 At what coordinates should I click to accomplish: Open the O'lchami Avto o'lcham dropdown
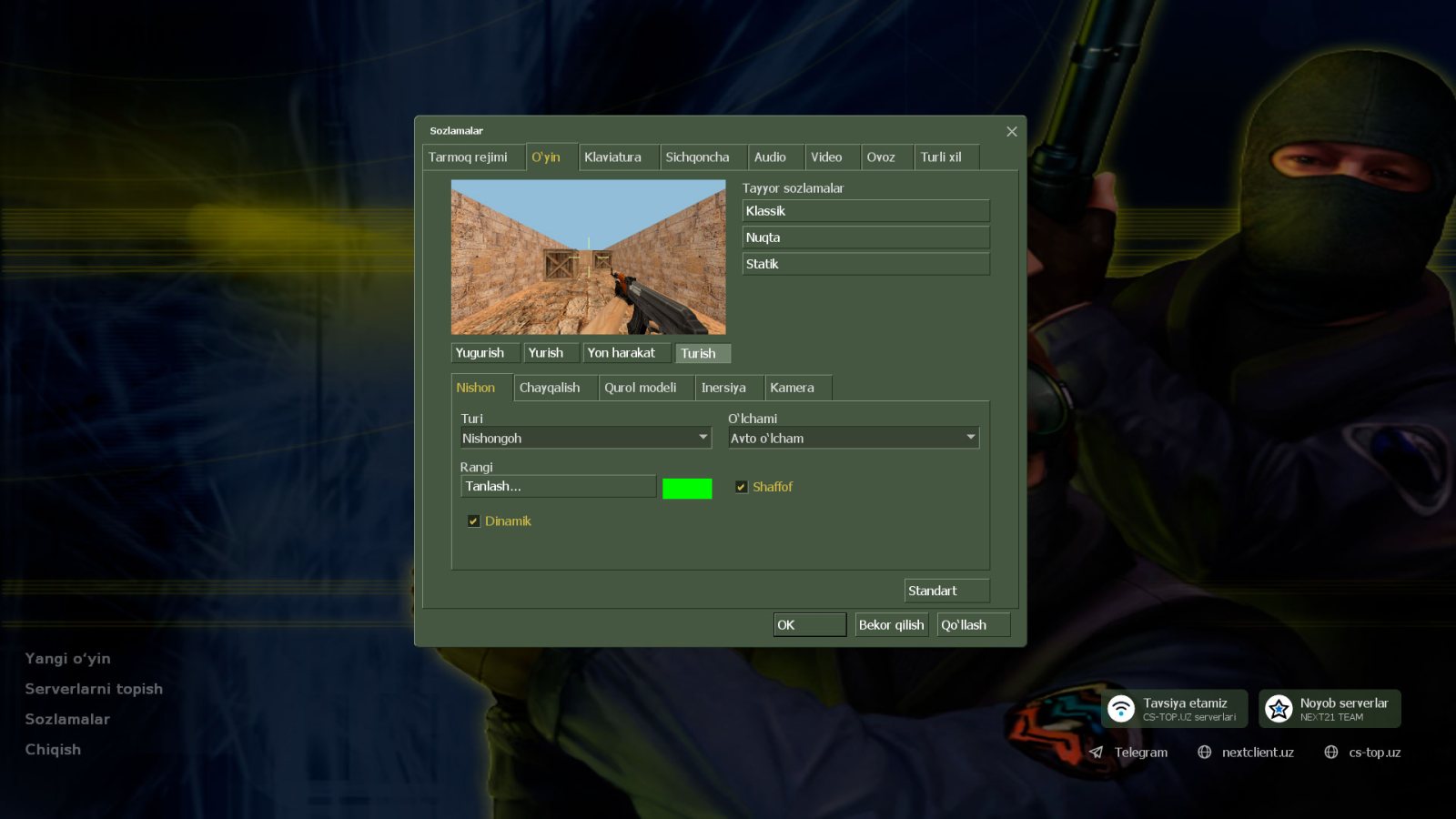[853, 438]
